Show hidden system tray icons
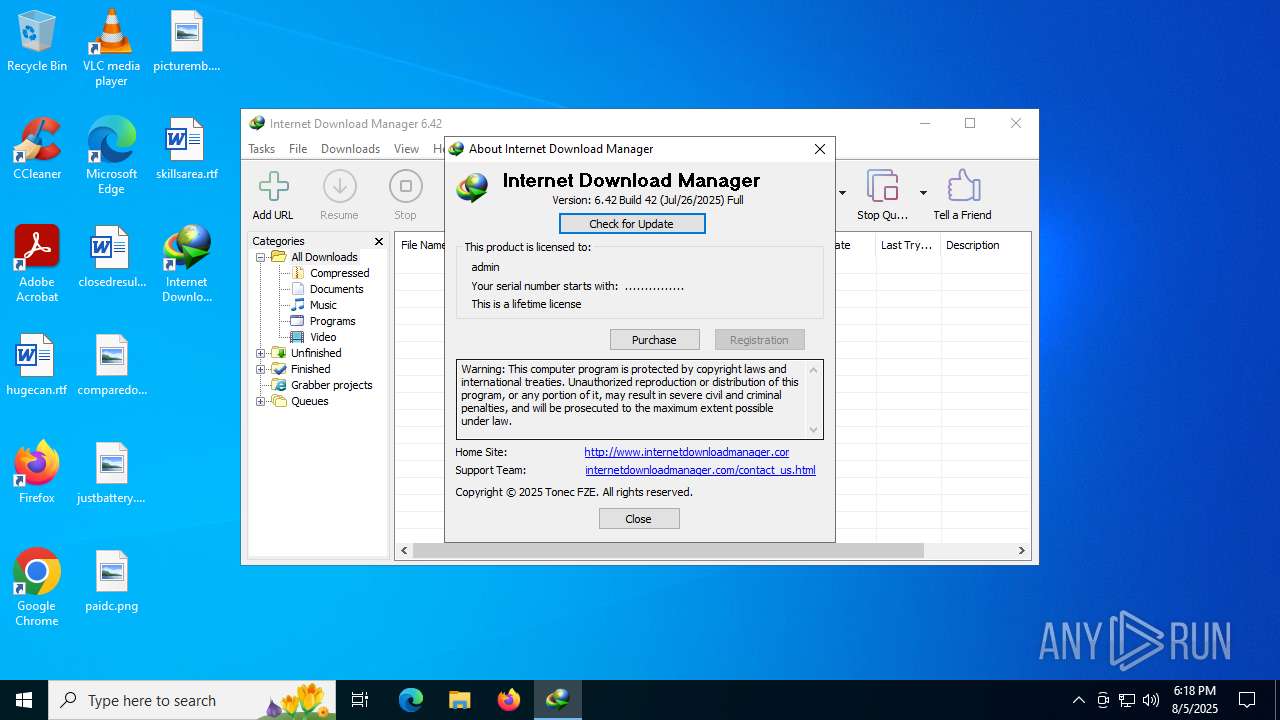The width and height of the screenshot is (1280, 720). 1078,700
